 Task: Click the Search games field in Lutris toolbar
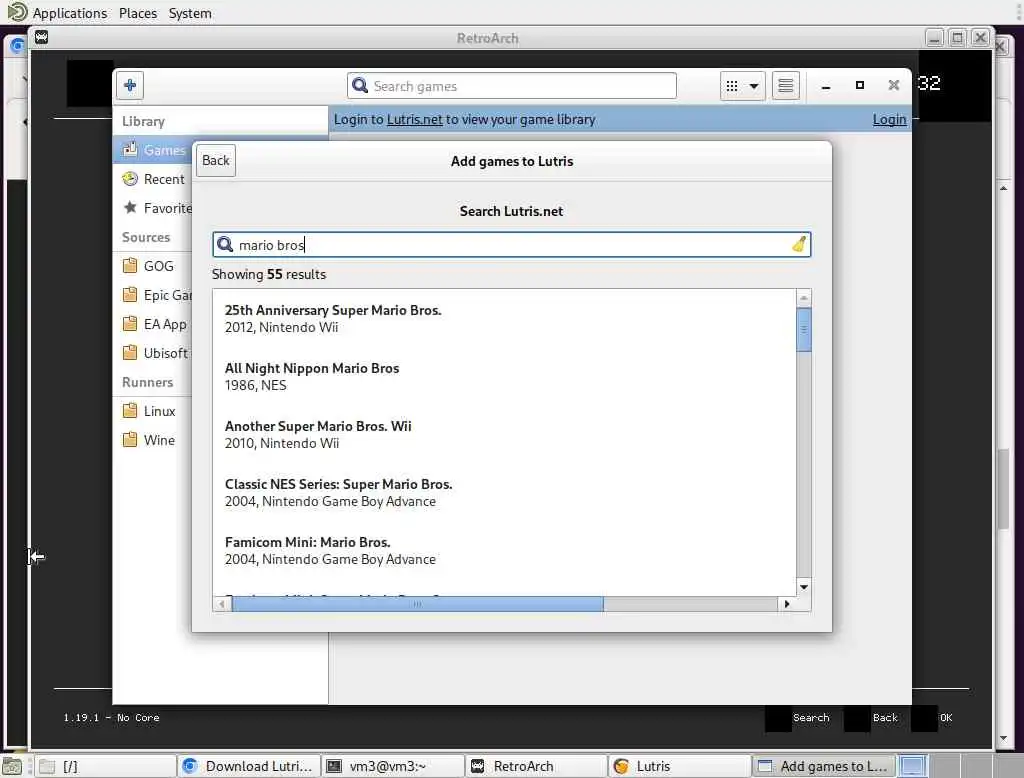(511, 86)
